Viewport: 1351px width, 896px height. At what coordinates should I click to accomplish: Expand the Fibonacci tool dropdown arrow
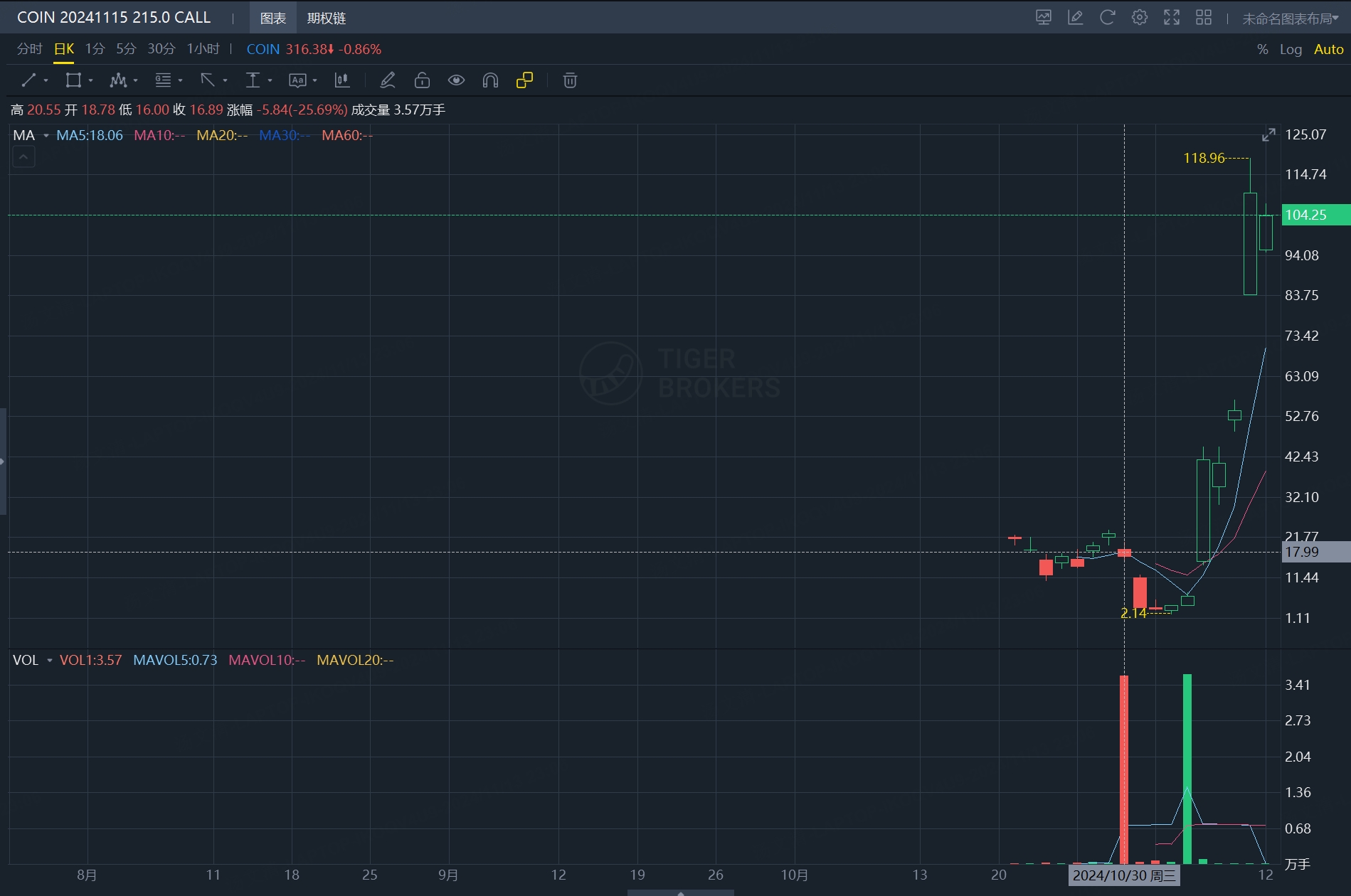[x=181, y=81]
